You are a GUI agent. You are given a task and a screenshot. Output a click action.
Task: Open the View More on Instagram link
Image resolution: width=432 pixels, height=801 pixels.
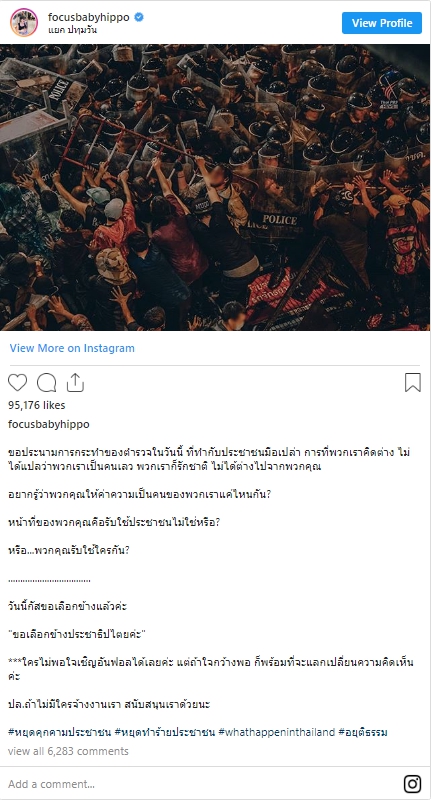[x=72, y=348]
